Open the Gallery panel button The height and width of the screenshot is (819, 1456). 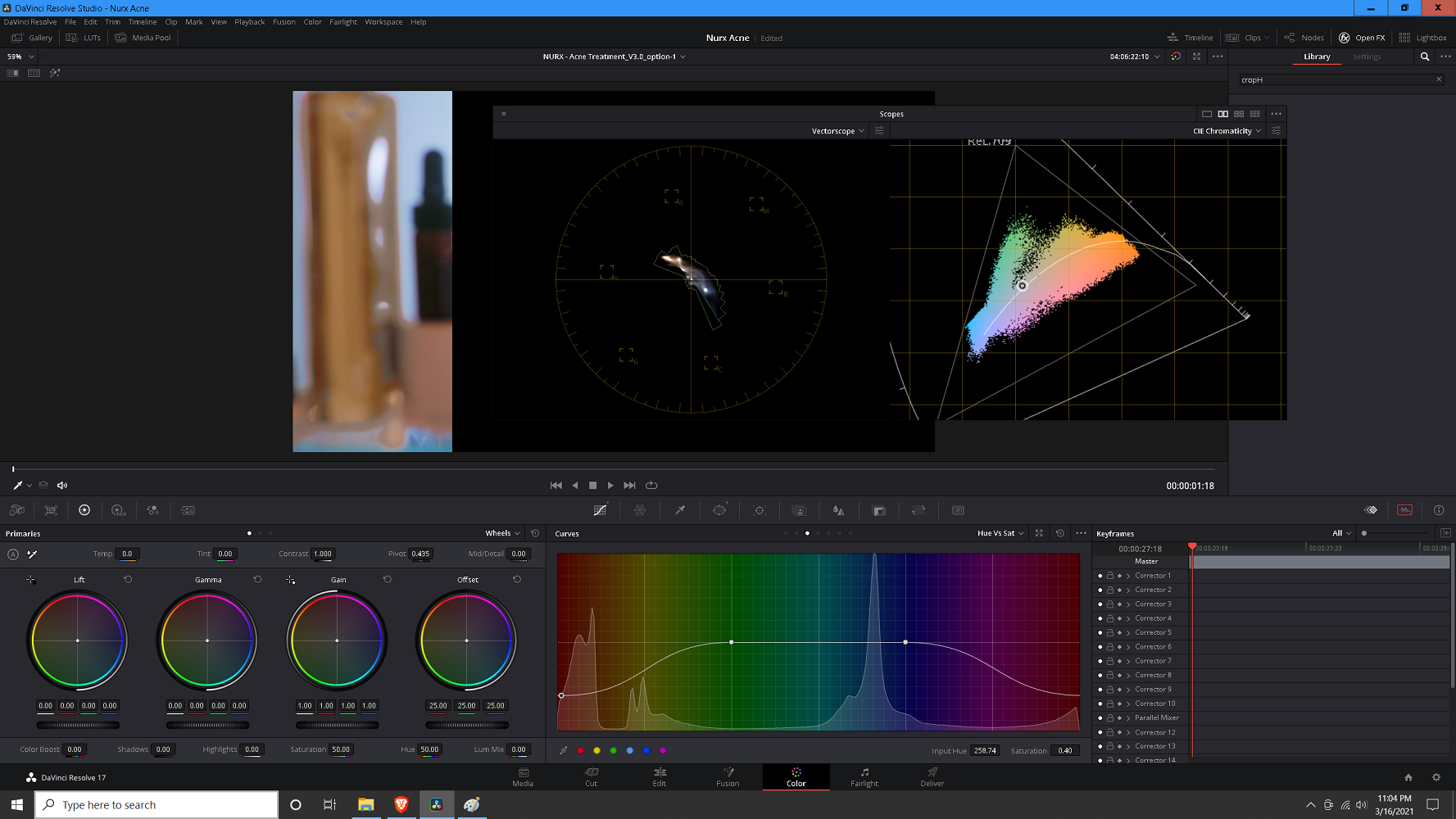pyautogui.click(x=32, y=38)
